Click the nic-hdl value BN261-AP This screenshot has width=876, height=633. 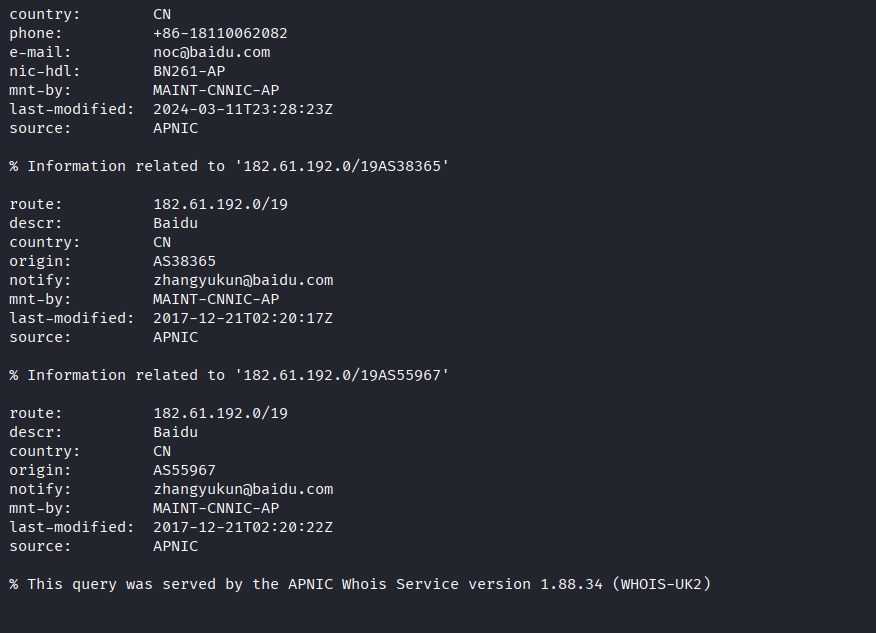(x=189, y=71)
